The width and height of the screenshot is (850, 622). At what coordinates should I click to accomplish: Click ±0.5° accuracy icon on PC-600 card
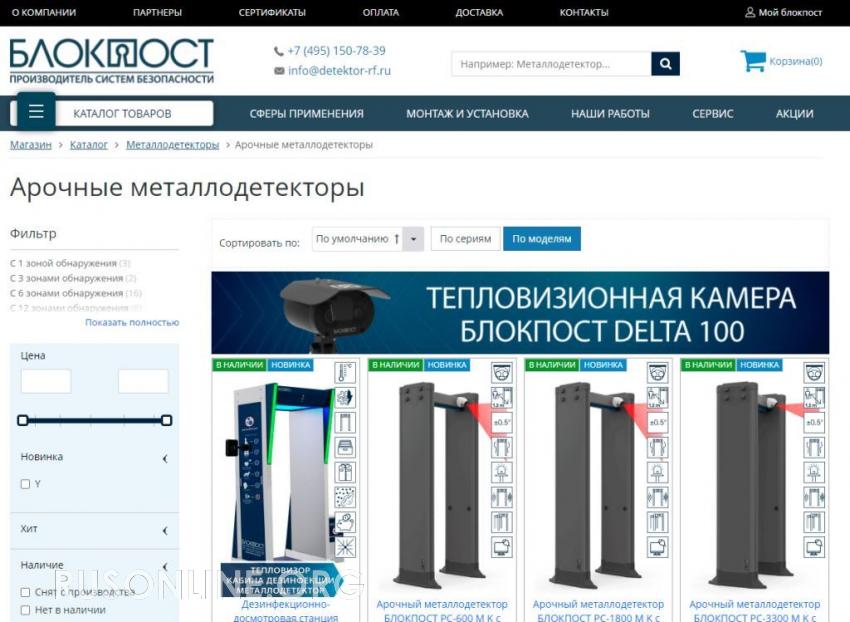(x=501, y=422)
